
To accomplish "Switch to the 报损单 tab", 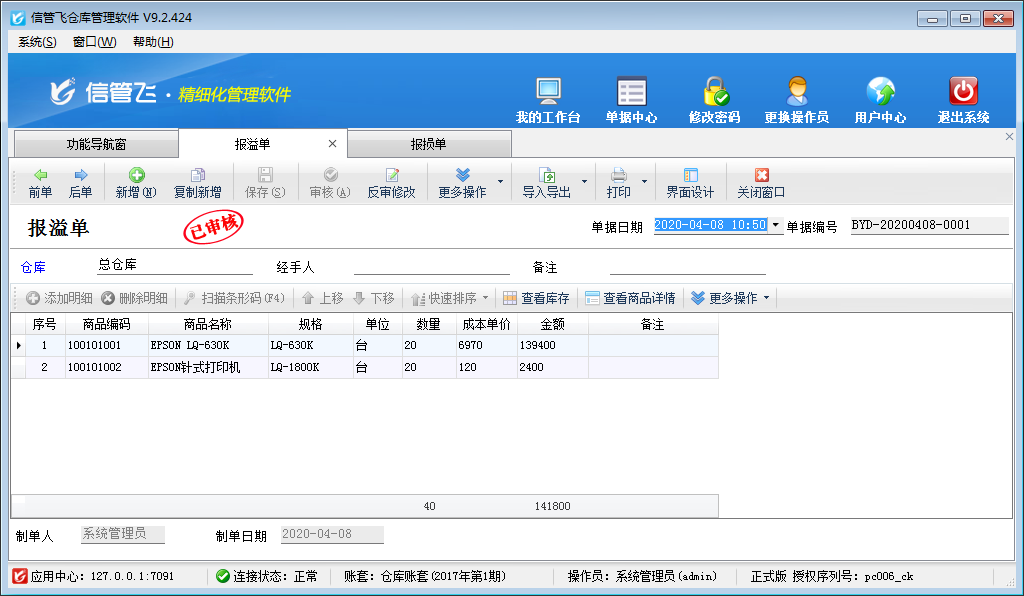I will [428, 145].
